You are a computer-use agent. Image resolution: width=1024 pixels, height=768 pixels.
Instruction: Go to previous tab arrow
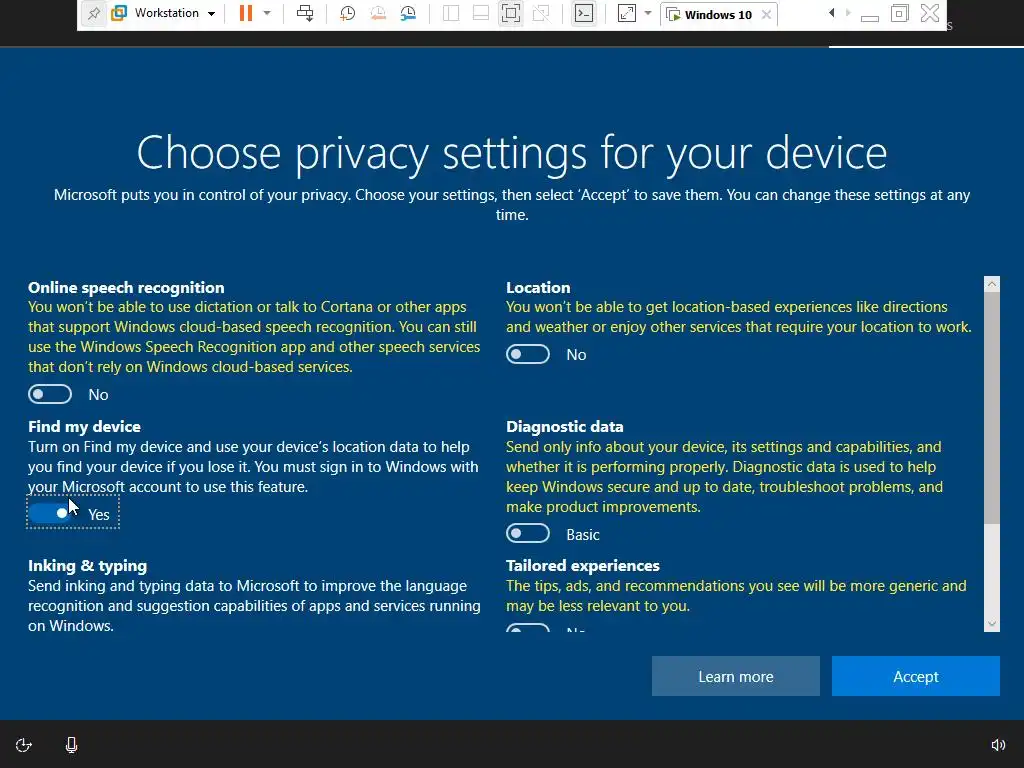831,12
